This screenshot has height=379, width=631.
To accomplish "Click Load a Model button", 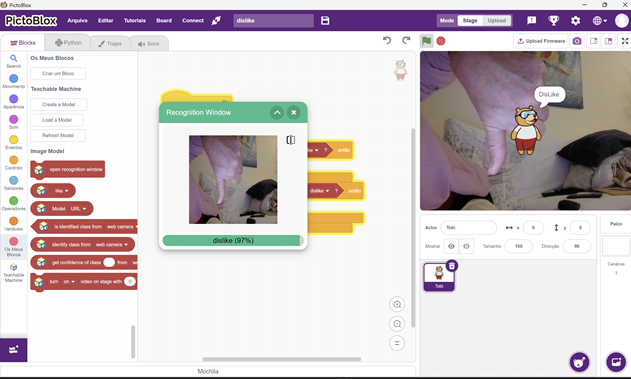I will coord(57,120).
